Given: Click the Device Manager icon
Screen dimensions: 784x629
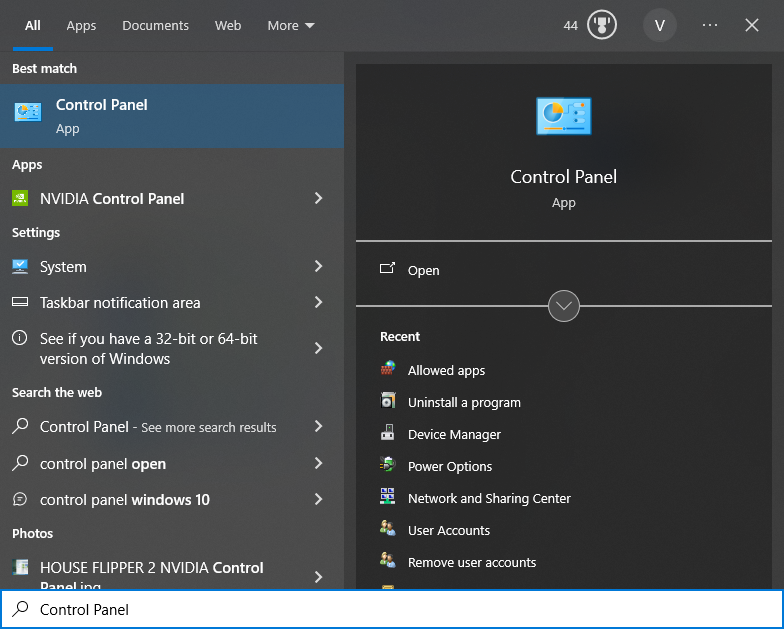Looking at the screenshot, I should [x=388, y=433].
